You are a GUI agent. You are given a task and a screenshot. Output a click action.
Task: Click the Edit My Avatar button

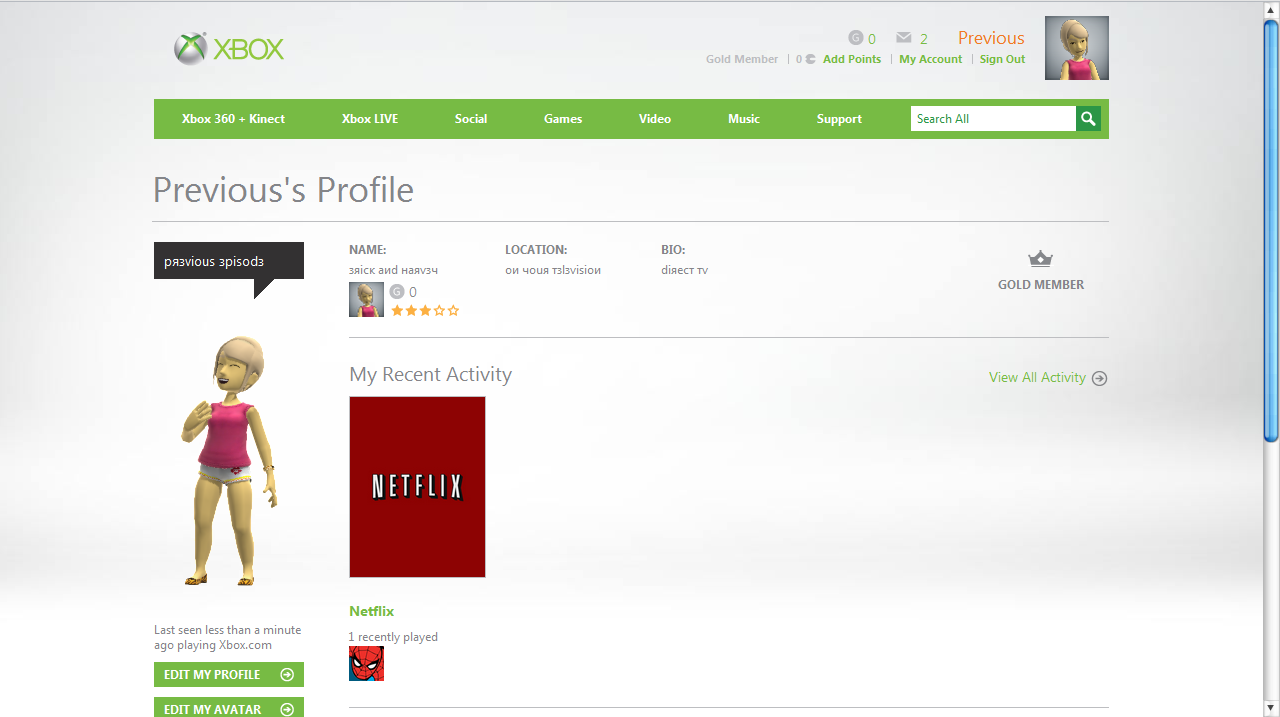click(x=229, y=707)
